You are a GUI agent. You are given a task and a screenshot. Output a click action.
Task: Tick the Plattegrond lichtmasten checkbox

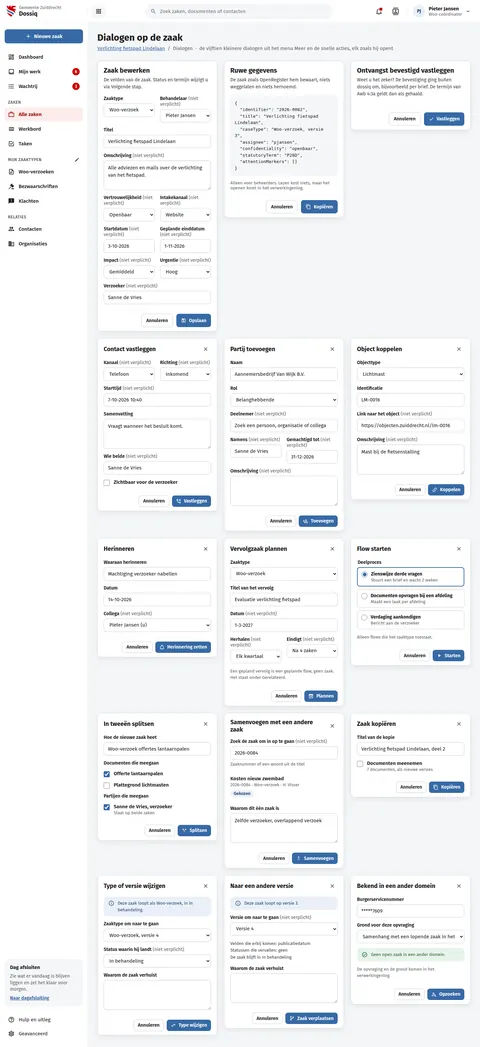(107, 785)
